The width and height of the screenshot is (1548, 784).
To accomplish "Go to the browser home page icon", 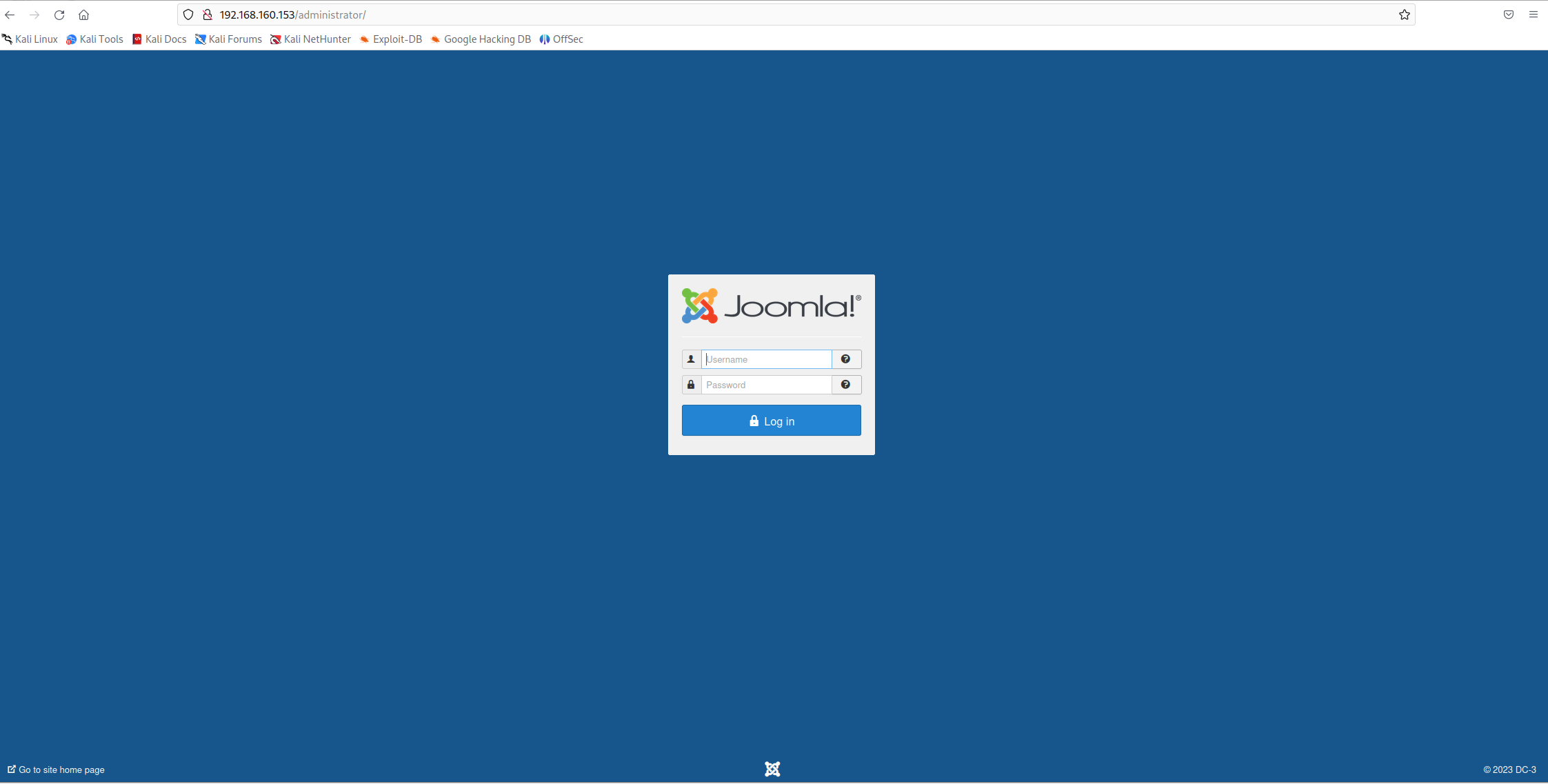I will (83, 14).
